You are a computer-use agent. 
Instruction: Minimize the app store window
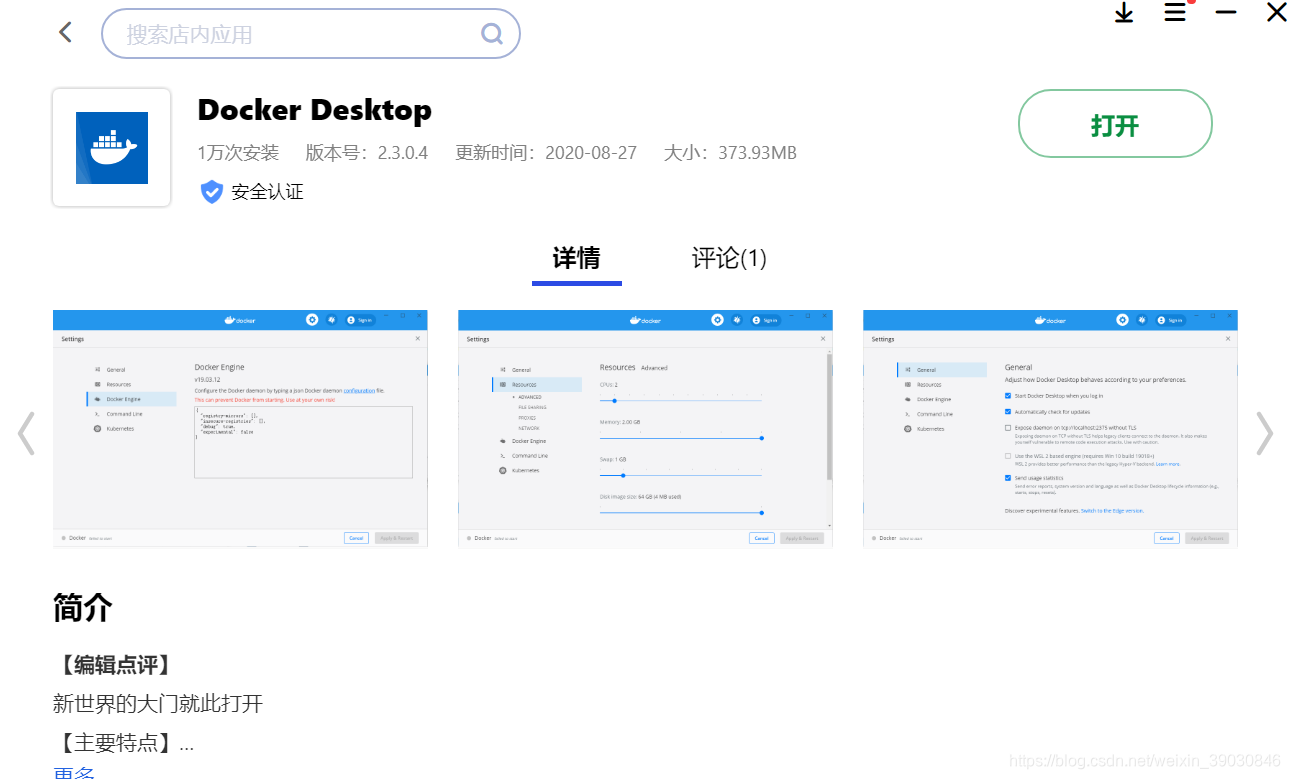click(1226, 12)
